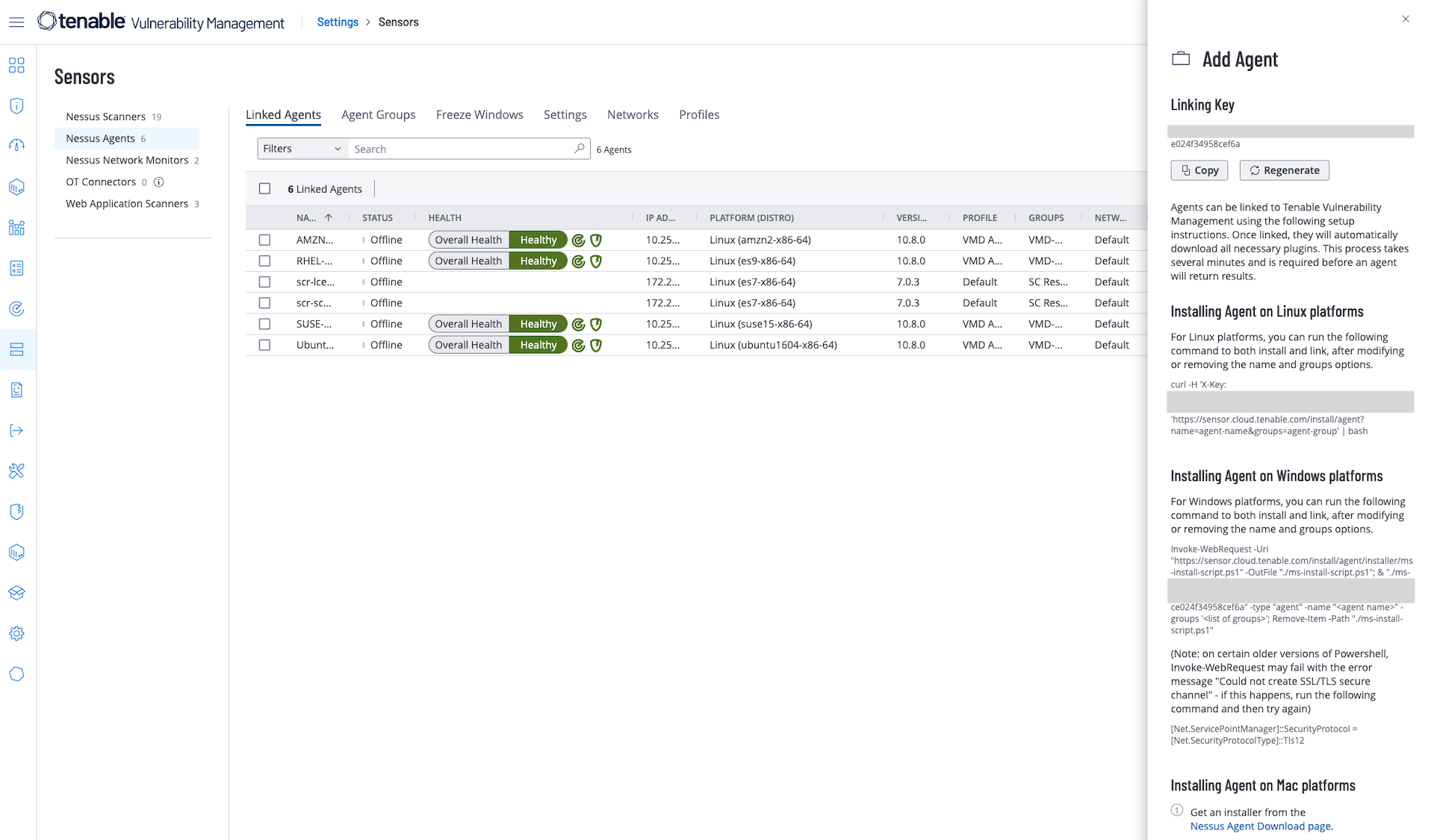
Task: Click the Groups column header
Action: click(1046, 218)
